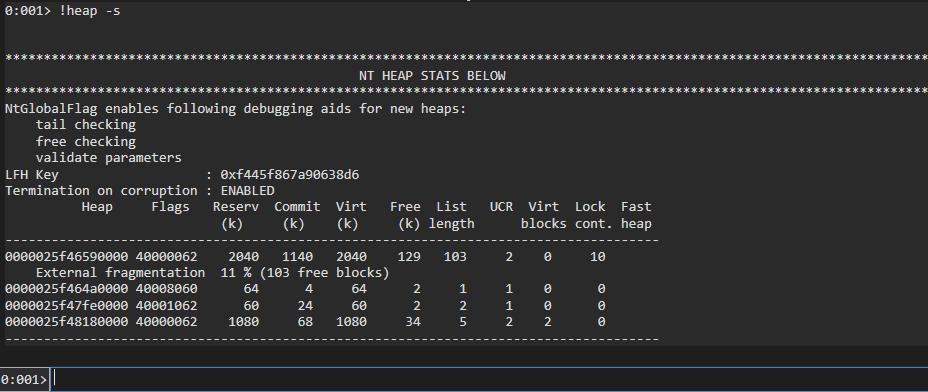
Task: Click the 'UCR' column header
Action: tap(501, 207)
